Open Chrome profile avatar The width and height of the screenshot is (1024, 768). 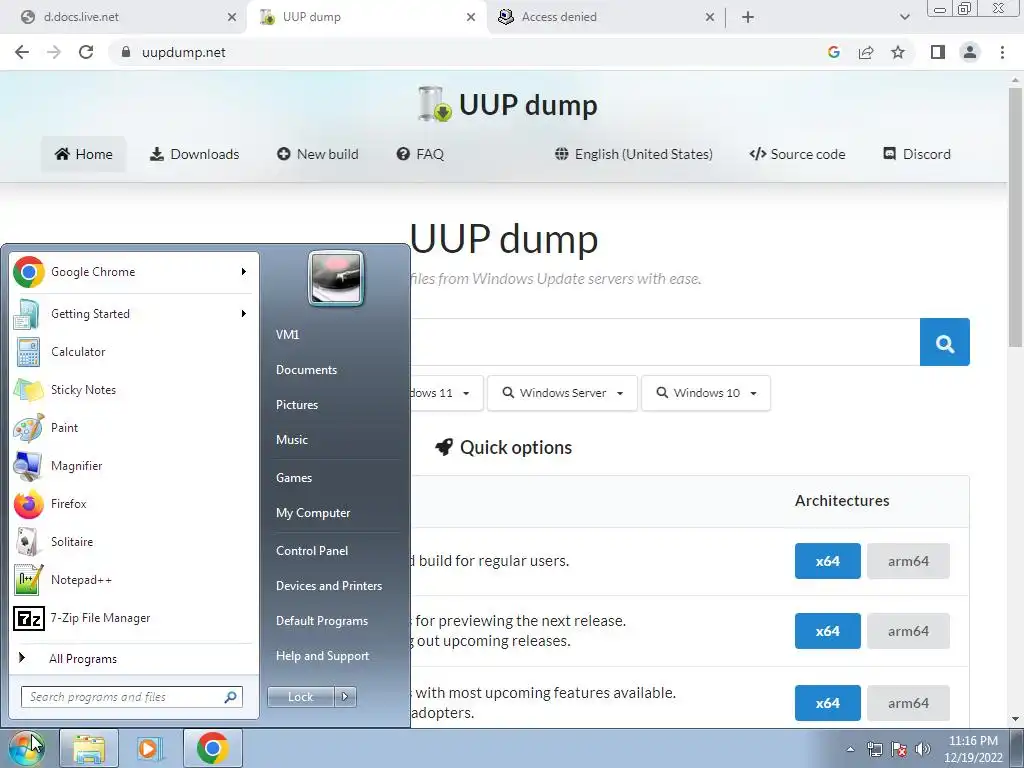970,52
